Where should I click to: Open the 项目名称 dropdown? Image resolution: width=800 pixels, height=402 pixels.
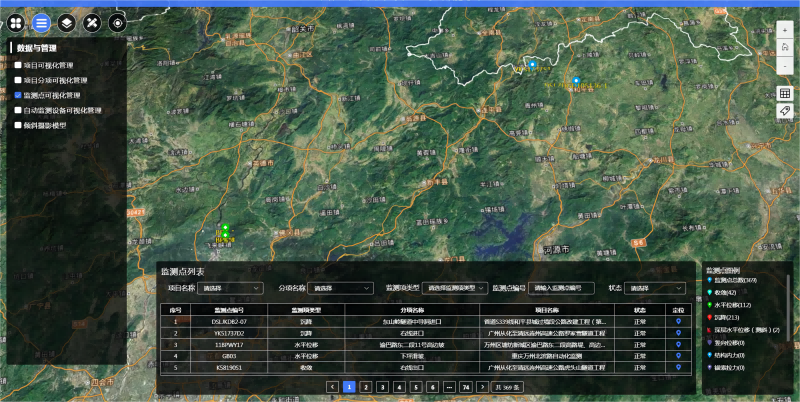230,288
